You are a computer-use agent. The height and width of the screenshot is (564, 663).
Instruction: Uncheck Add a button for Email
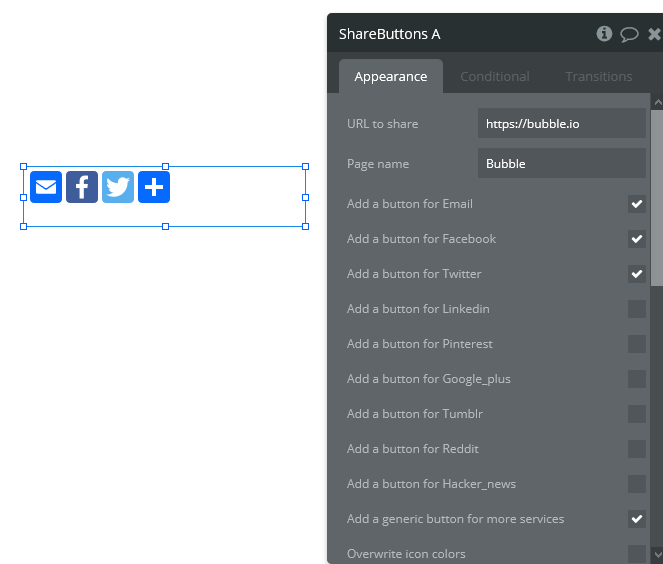[x=636, y=204]
